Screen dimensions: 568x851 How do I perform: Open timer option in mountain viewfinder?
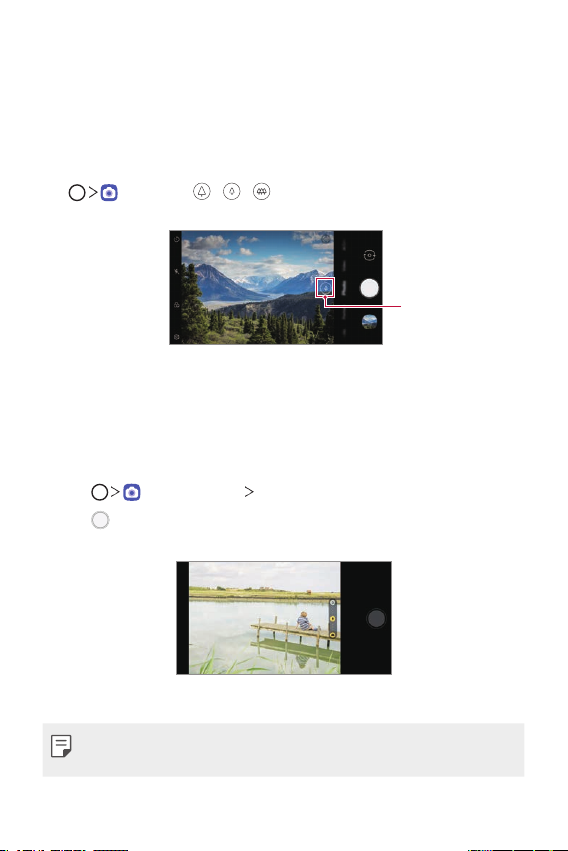coord(177,239)
